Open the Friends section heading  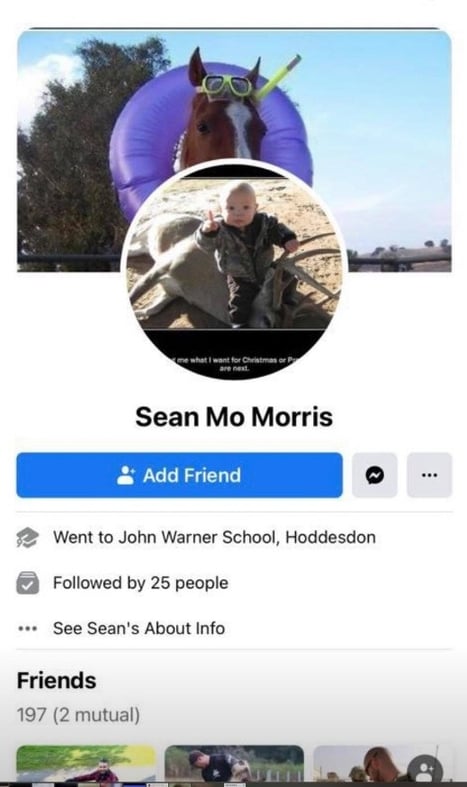point(56,681)
